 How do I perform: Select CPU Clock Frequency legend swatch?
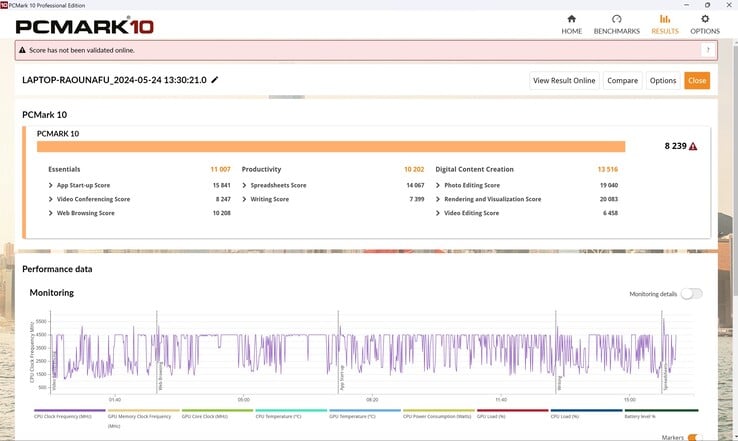tap(70, 410)
